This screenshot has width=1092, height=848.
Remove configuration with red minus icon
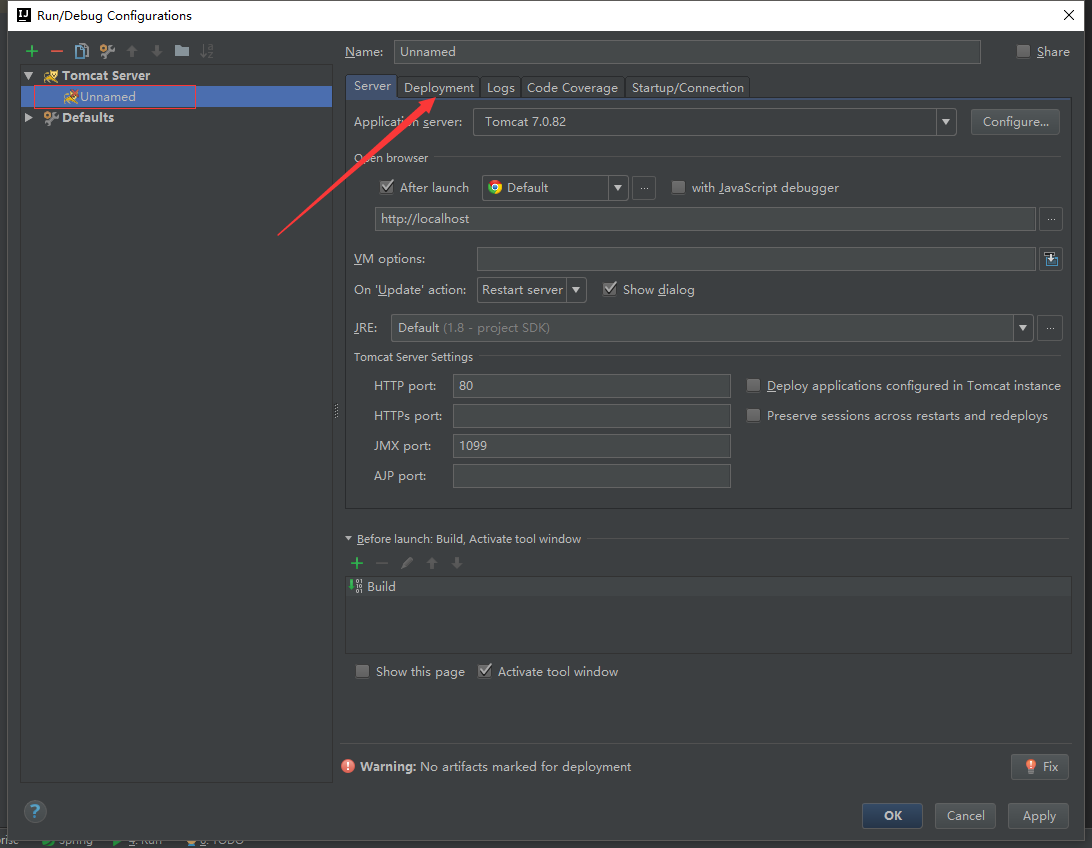[57, 51]
